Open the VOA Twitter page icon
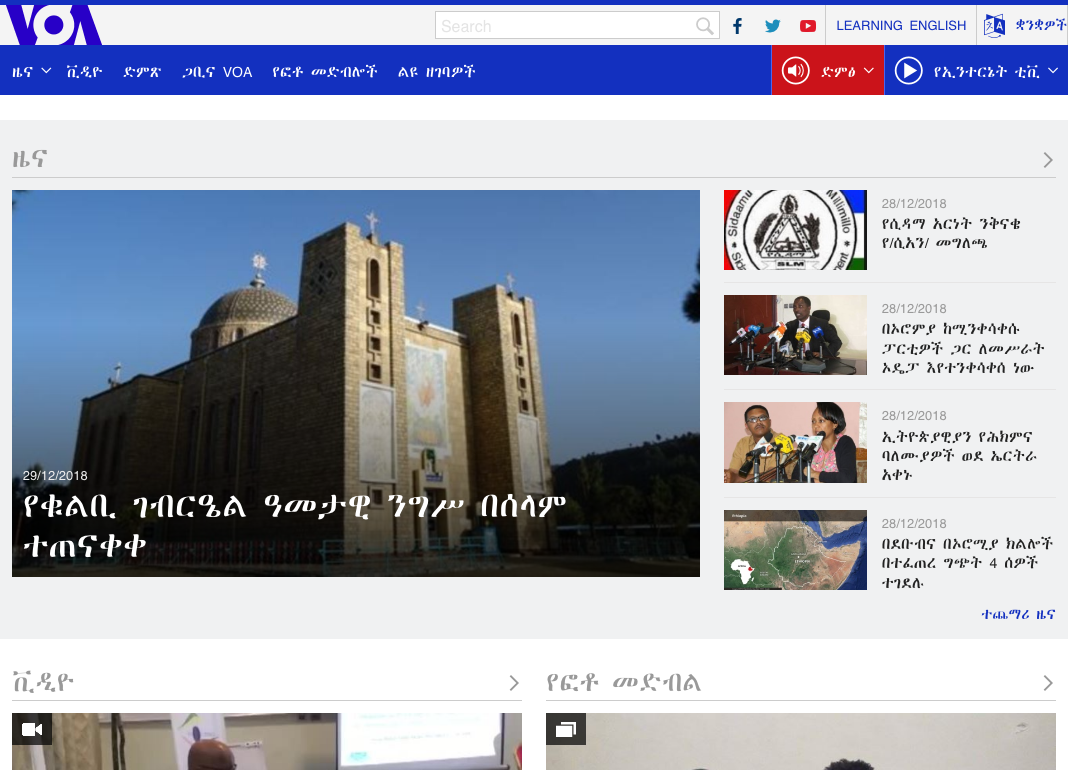 pyautogui.click(x=772, y=26)
